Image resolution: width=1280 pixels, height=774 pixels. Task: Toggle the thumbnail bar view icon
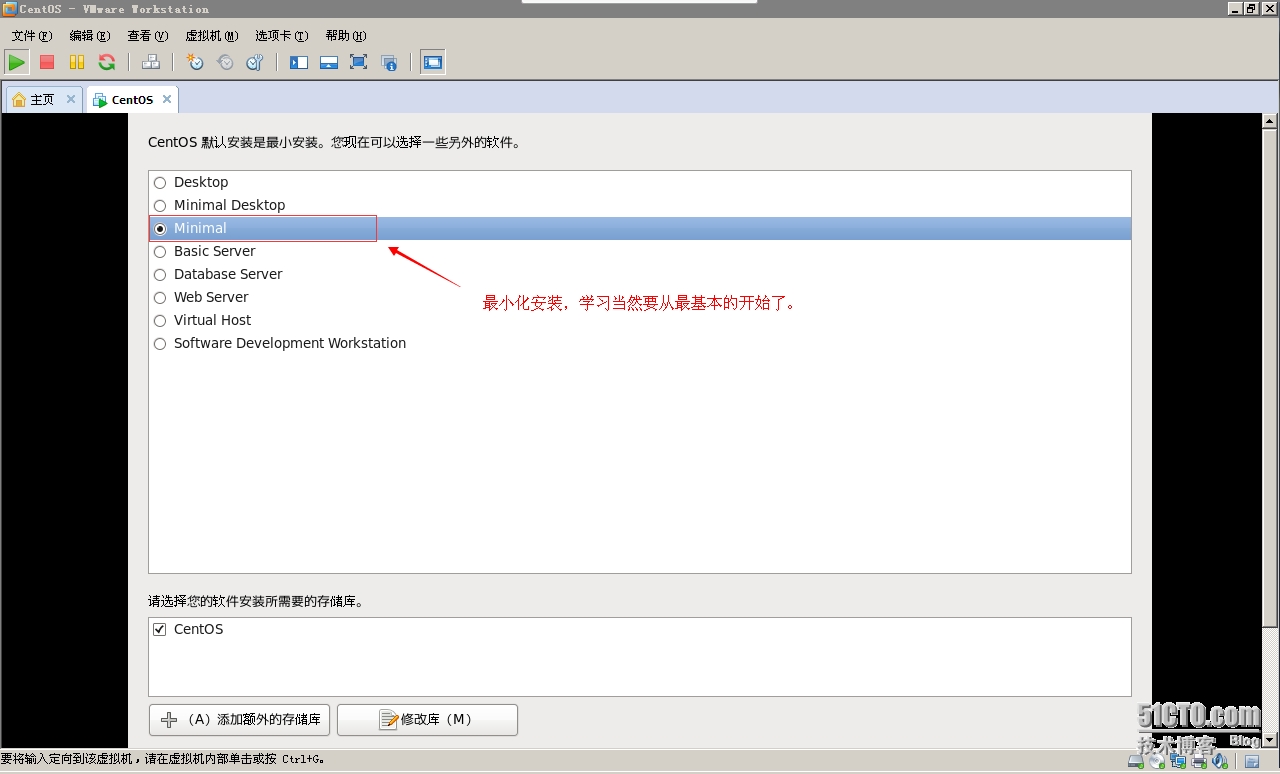pos(329,62)
